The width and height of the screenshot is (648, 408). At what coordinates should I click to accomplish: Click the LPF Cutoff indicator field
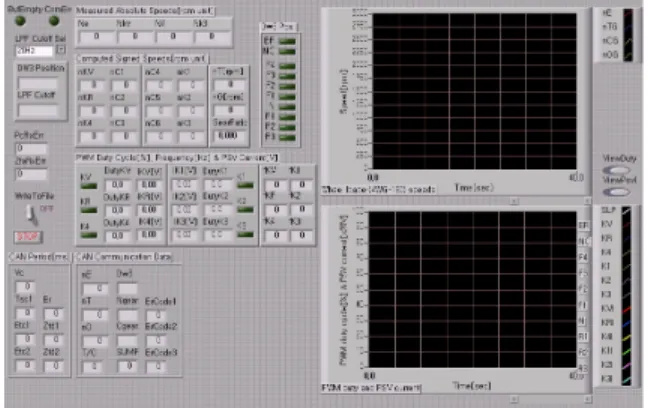pos(38,110)
